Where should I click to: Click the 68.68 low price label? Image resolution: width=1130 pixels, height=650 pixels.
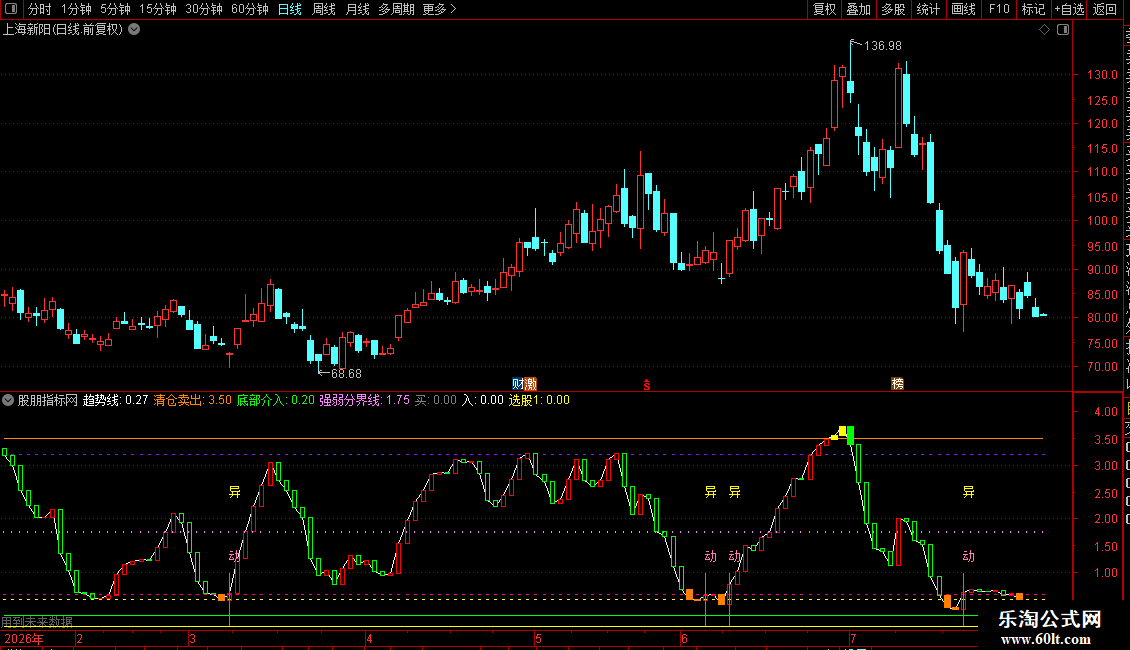pyautogui.click(x=346, y=374)
